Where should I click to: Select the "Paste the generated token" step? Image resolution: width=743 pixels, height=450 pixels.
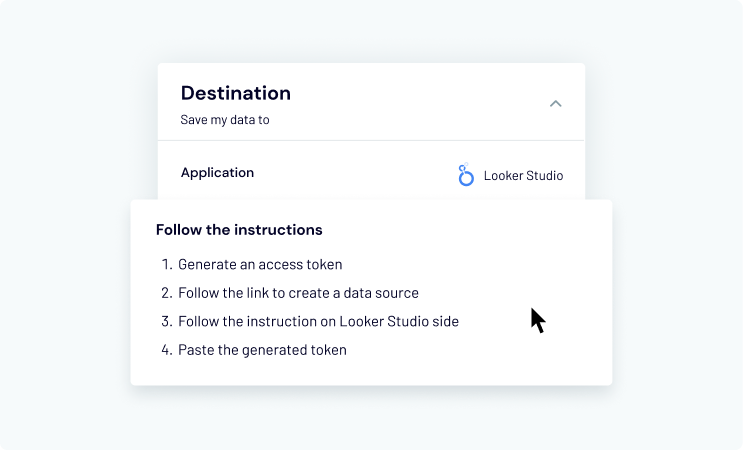(262, 350)
